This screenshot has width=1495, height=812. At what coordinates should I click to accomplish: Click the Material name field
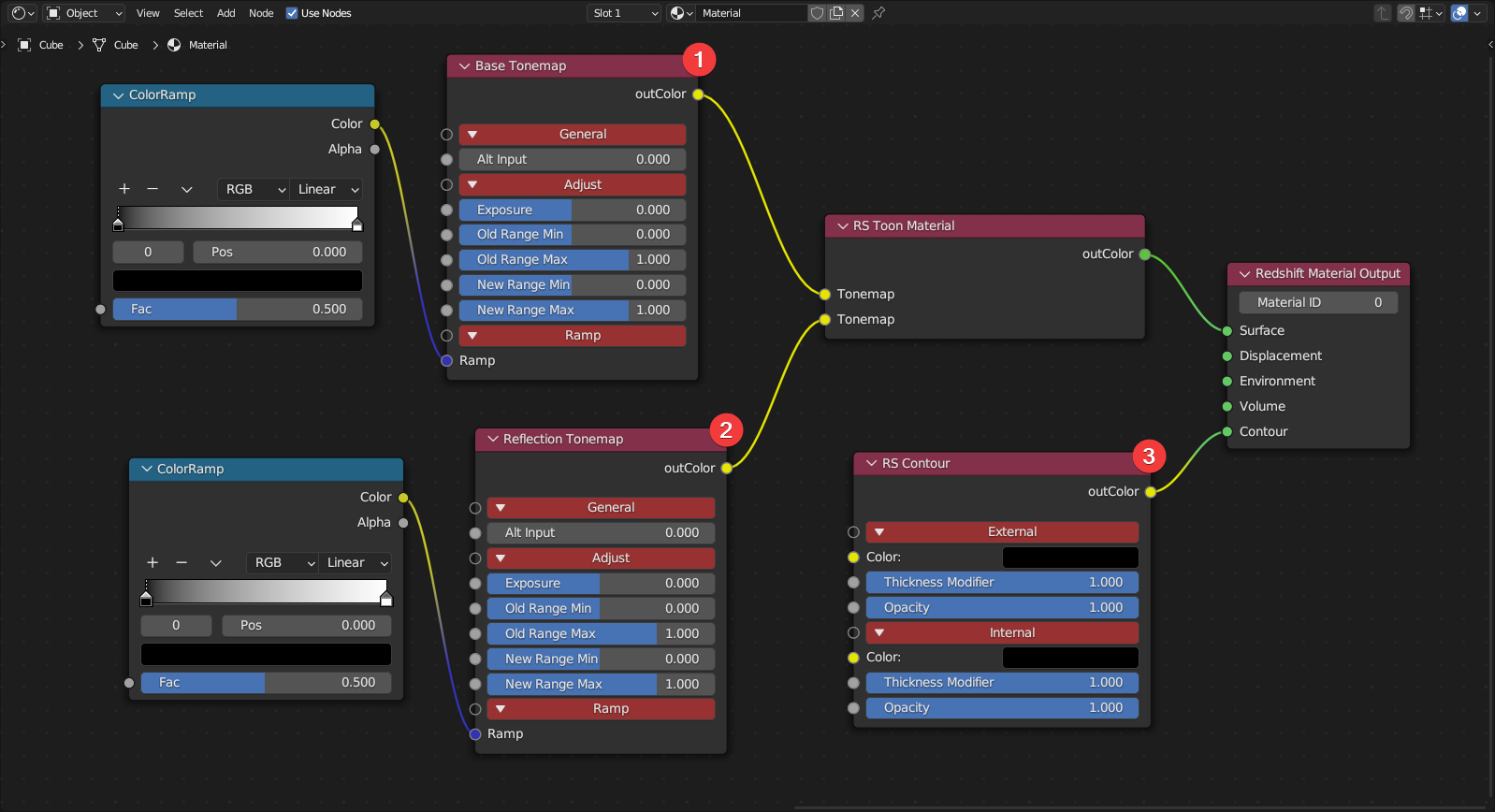click(x=751, y=13)
